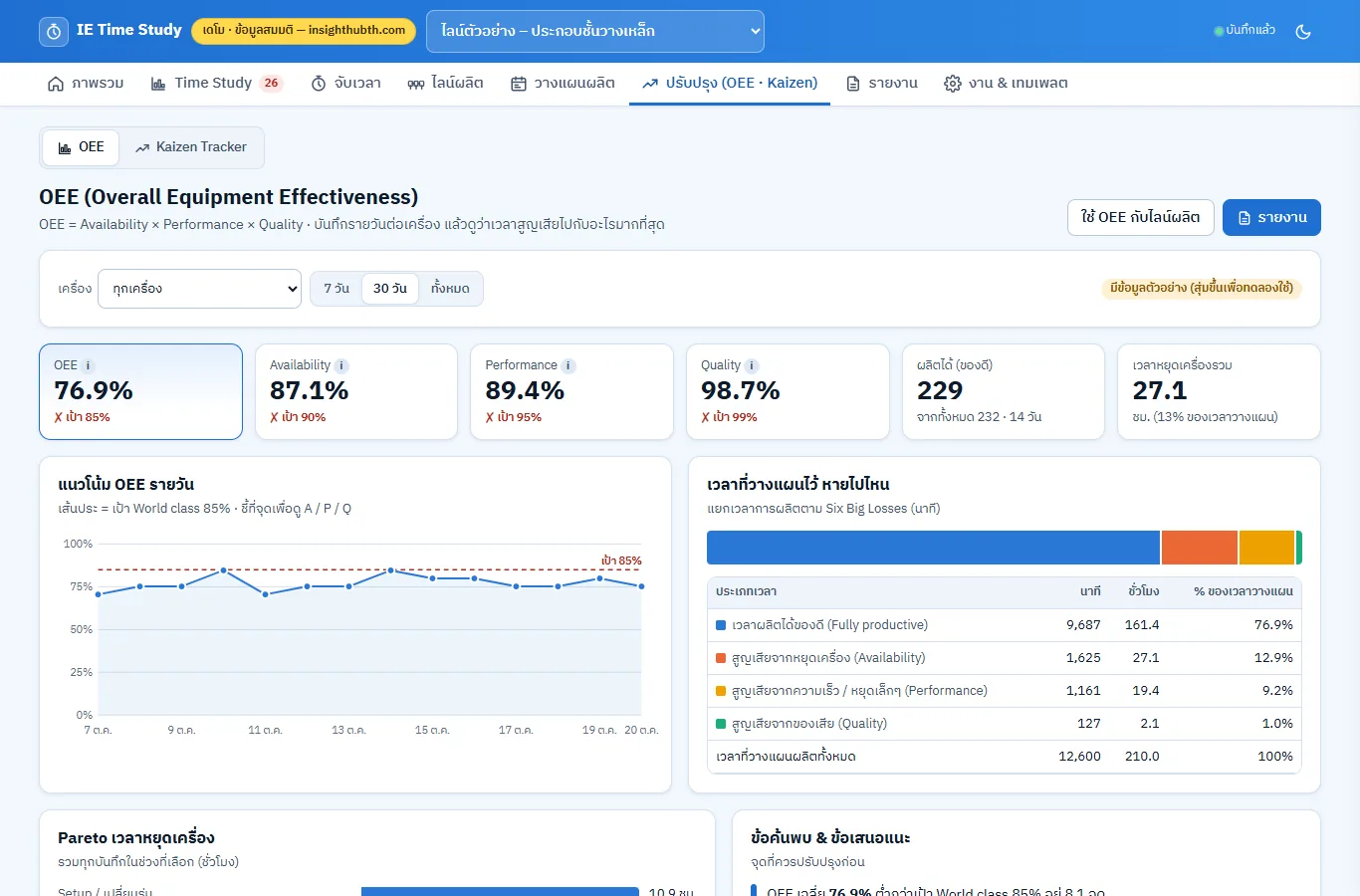
Task: Open the ภาพรวม tab
Action: click(x=86, y=84)
